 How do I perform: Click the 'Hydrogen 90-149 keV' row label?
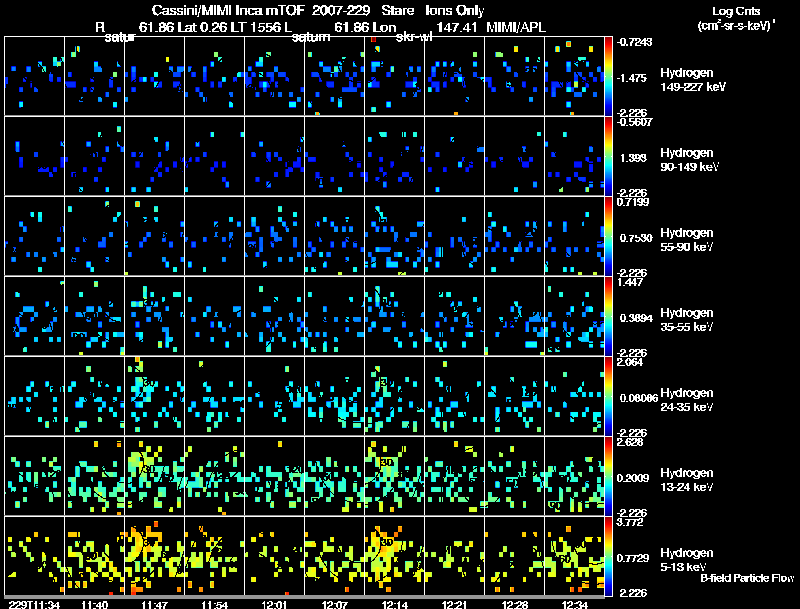click(690, 160)
